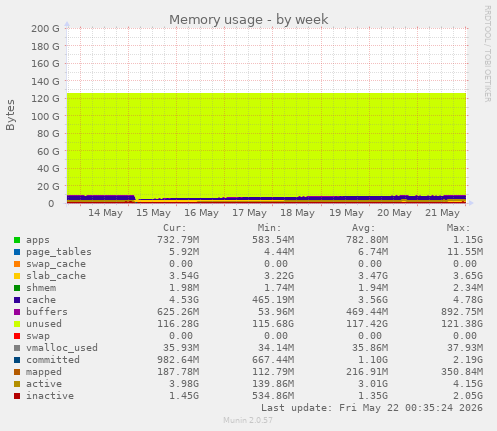
Task: Select the 'unused' legend label
Action: point(44,324)
